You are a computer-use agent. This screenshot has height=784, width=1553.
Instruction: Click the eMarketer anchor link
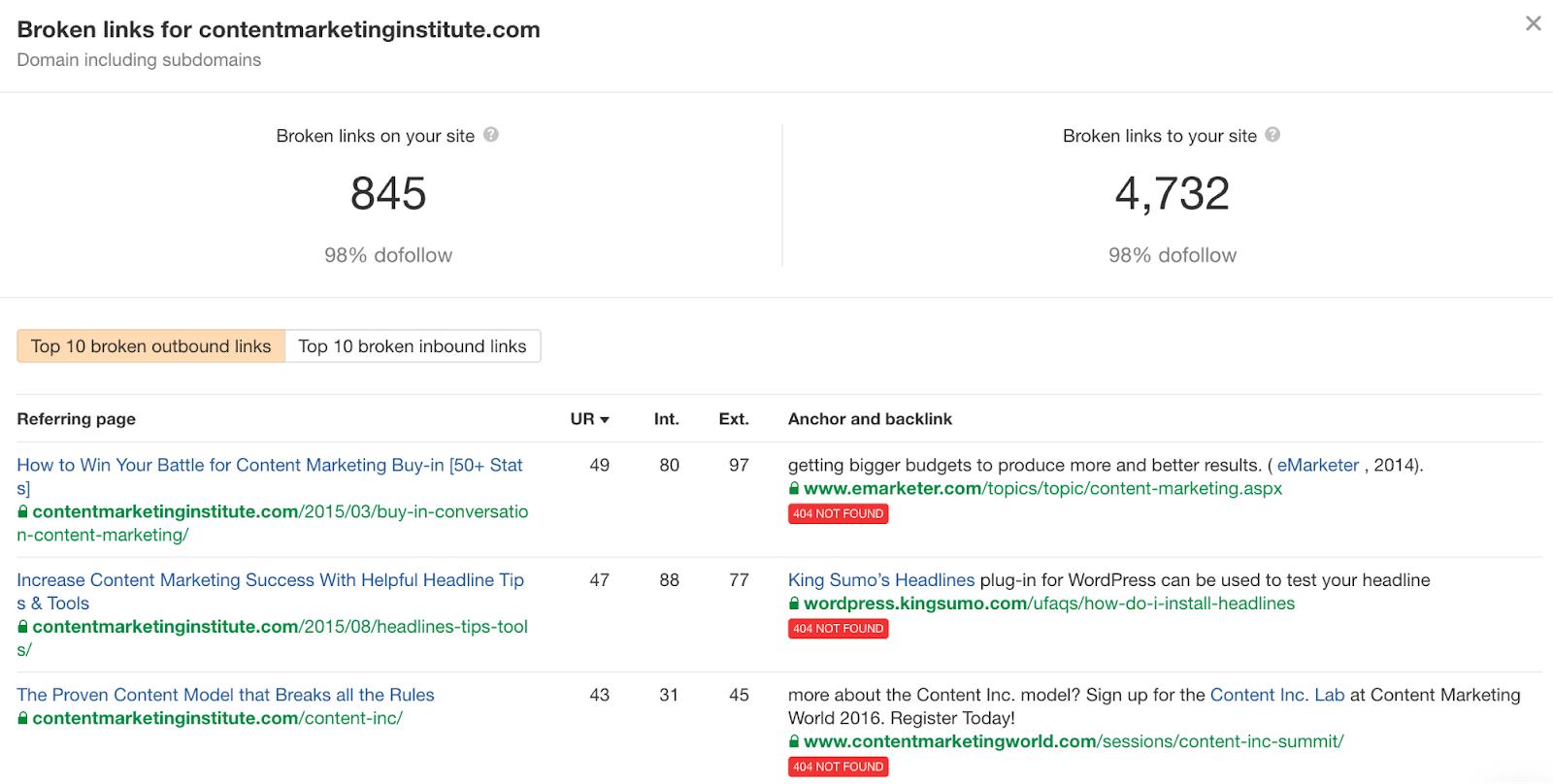click(1317, 466)
